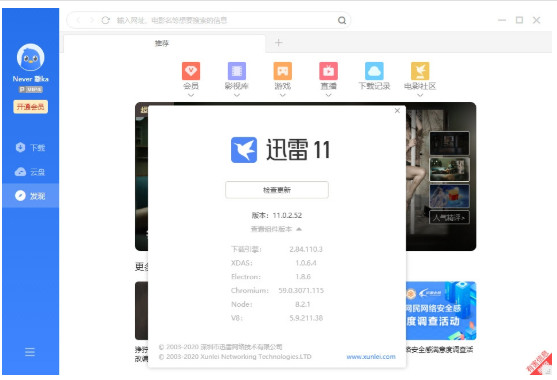
Task: Open the 网络安全感 survey banner card
Action: [441, 310]
